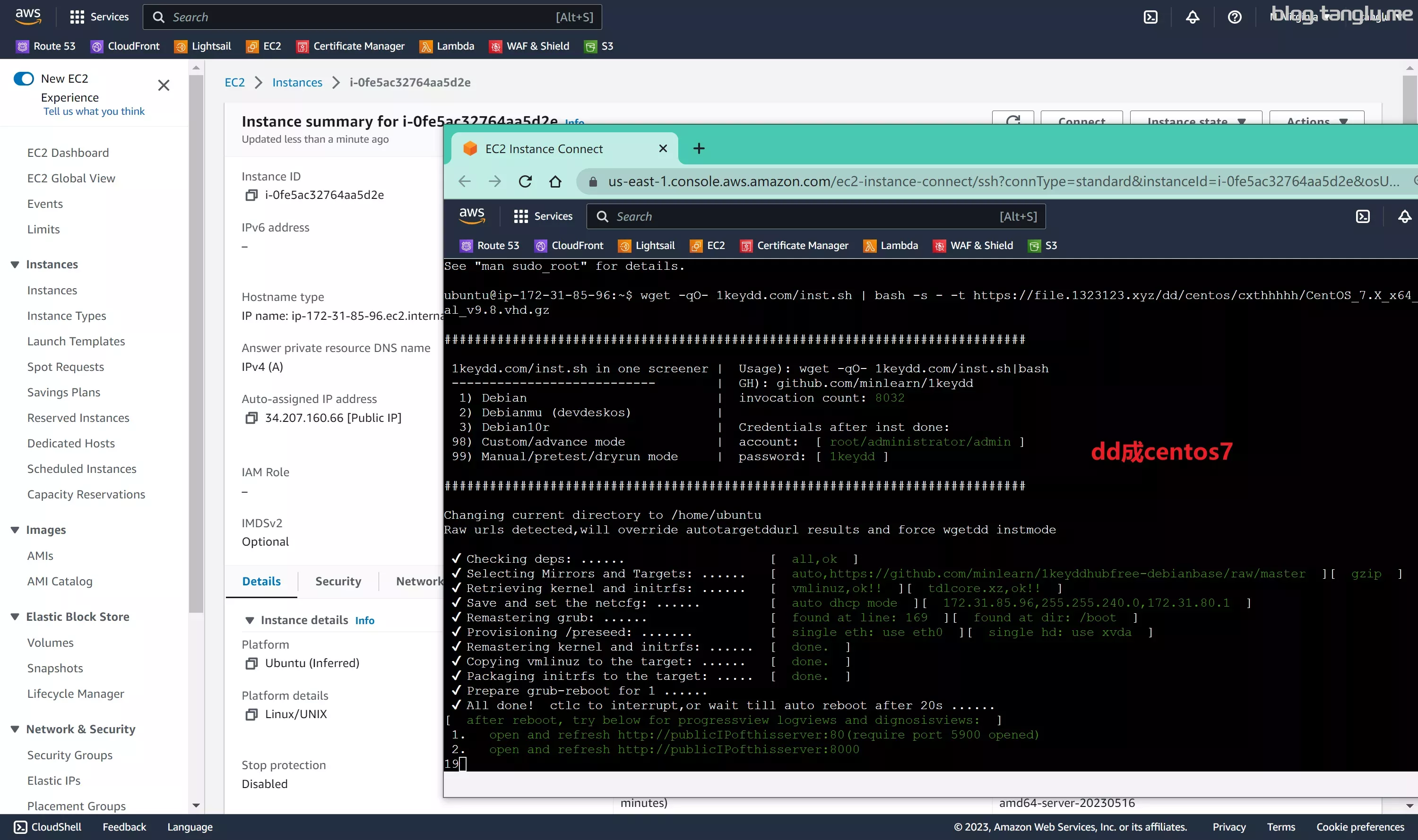The height and width of the screenshot is (840, 1418).
Task: Open the Tell us what you think link
Action: click(x=94, y=111)
